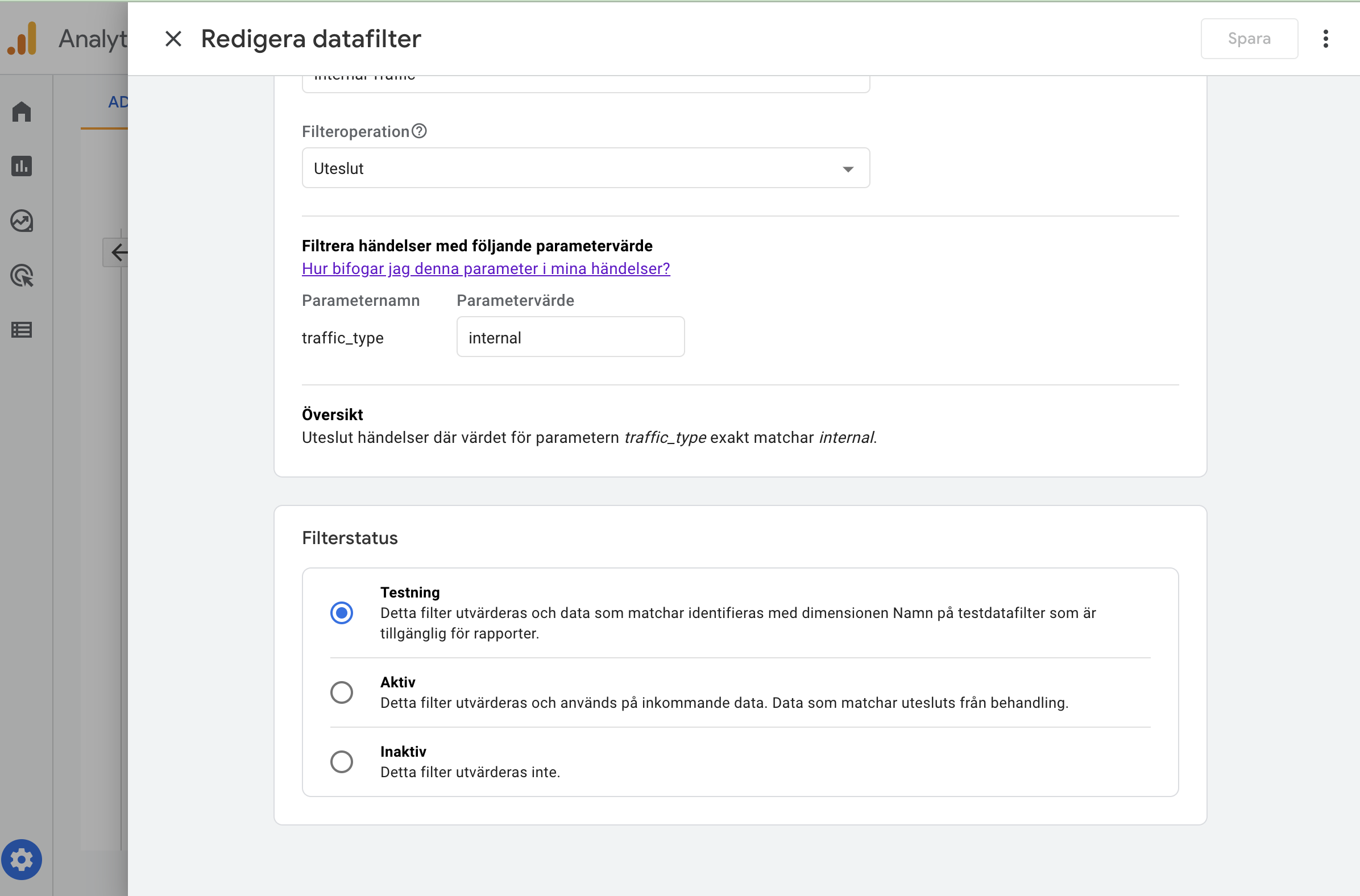
Task: Open Admin gear icon in sidebar
Action: 22,860
